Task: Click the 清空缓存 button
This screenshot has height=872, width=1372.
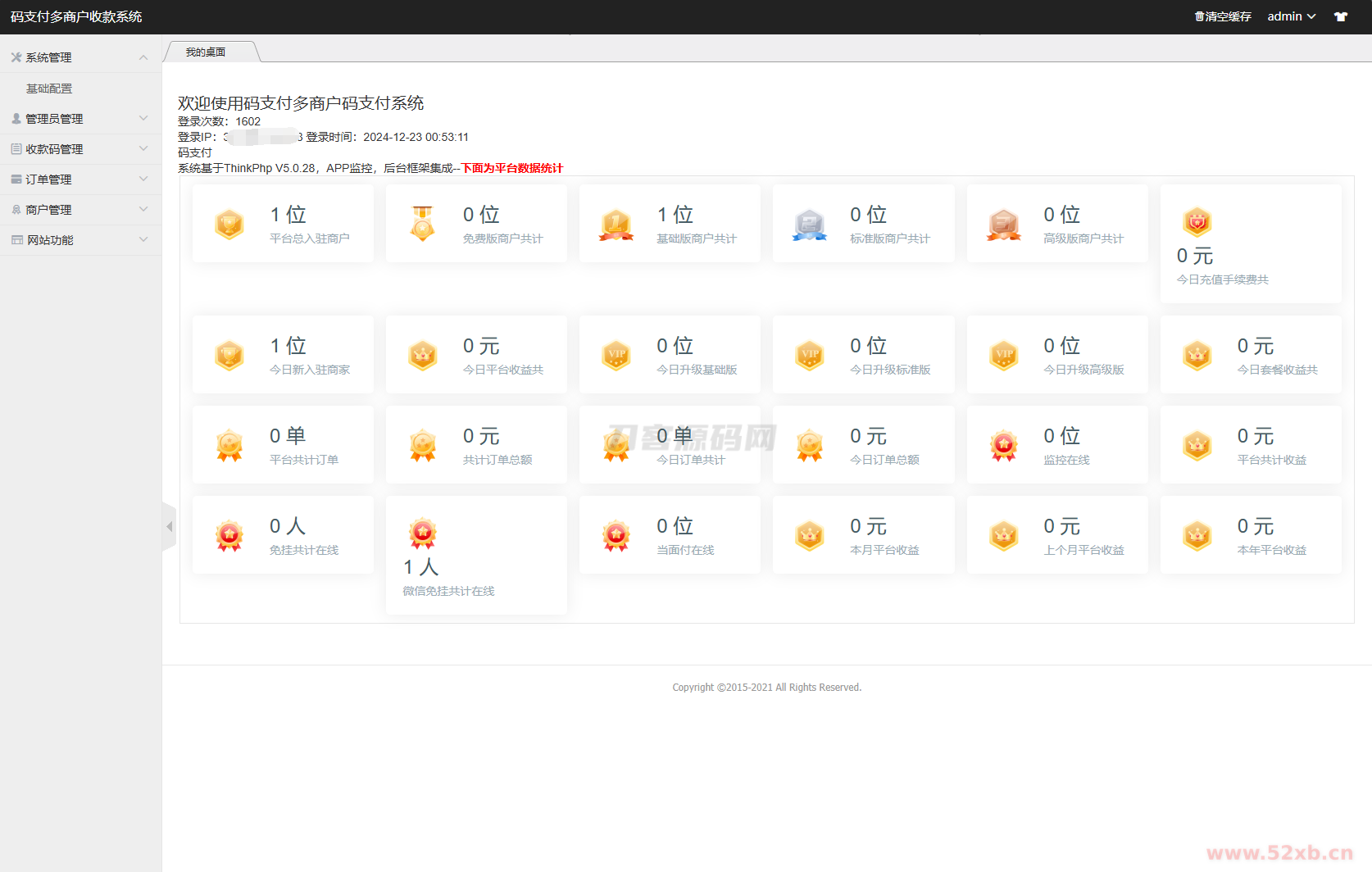Action: (1223, 16)
